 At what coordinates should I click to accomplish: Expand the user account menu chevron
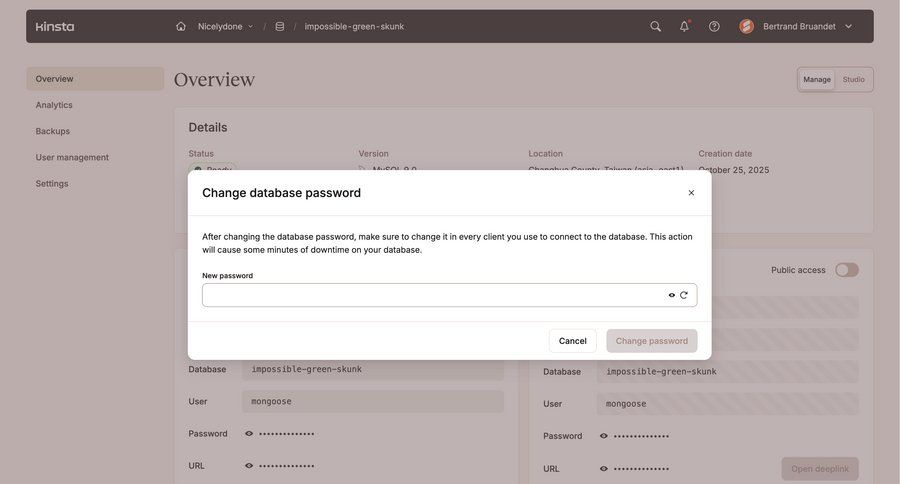click(849, 26)
